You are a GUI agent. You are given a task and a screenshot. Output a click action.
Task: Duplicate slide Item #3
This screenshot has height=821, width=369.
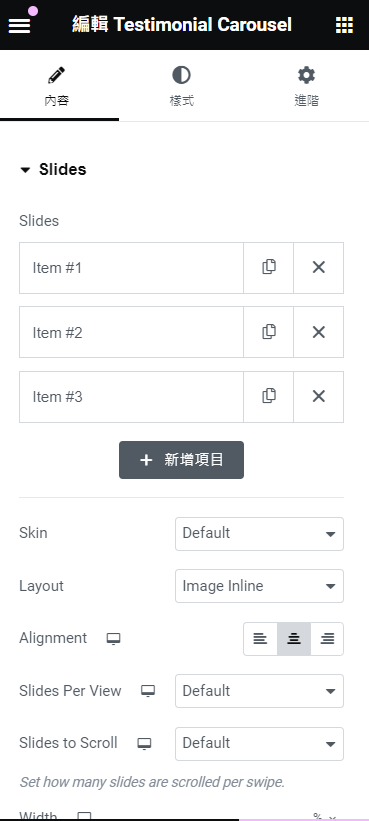269,396
